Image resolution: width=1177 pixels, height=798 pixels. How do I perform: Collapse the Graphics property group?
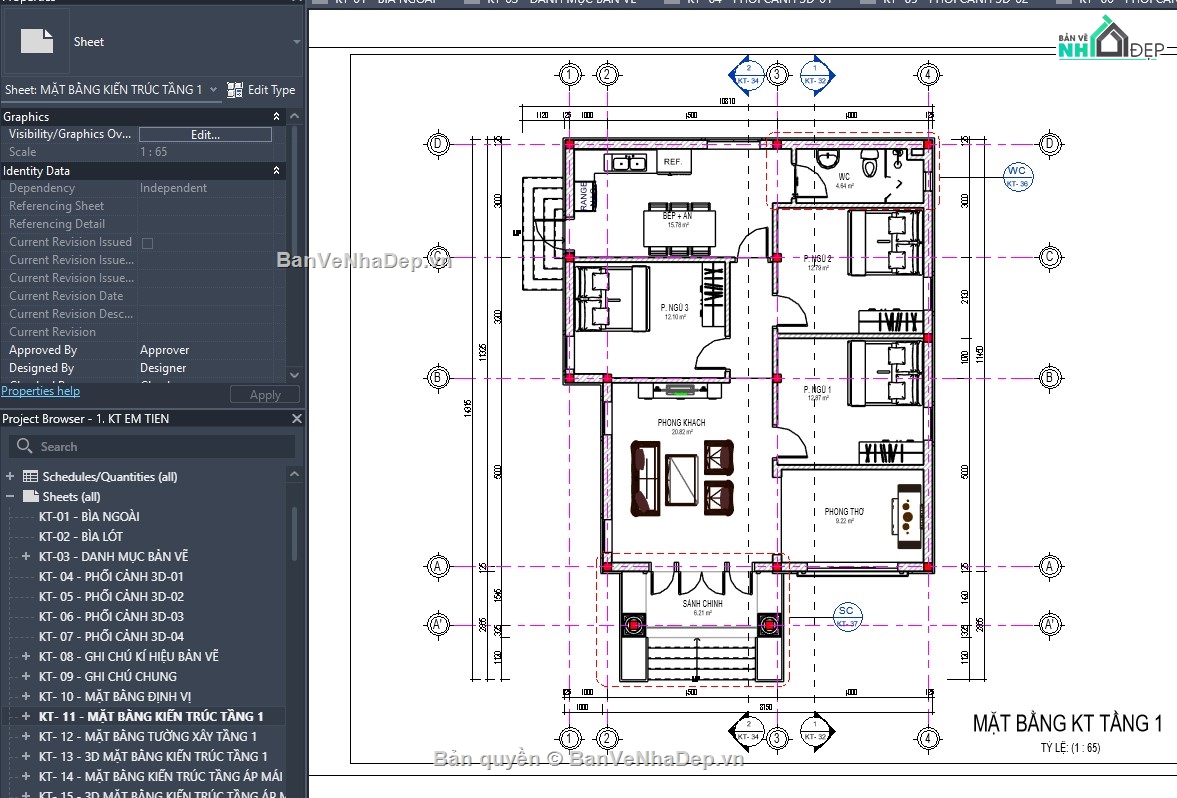[276, 116]
